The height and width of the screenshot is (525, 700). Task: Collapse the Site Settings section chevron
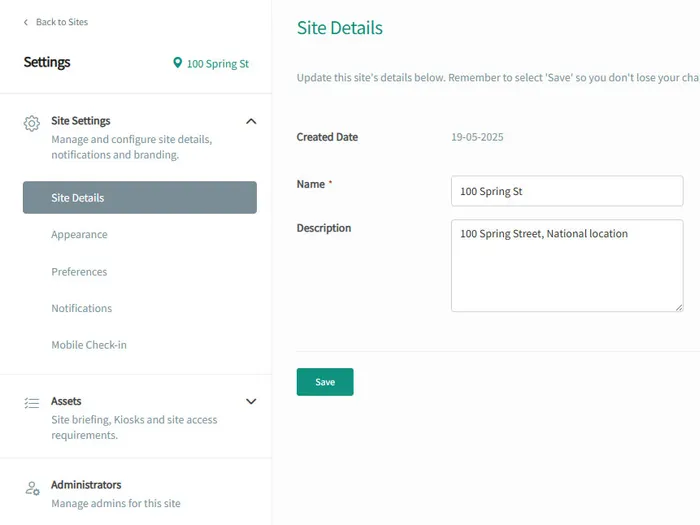251,121
